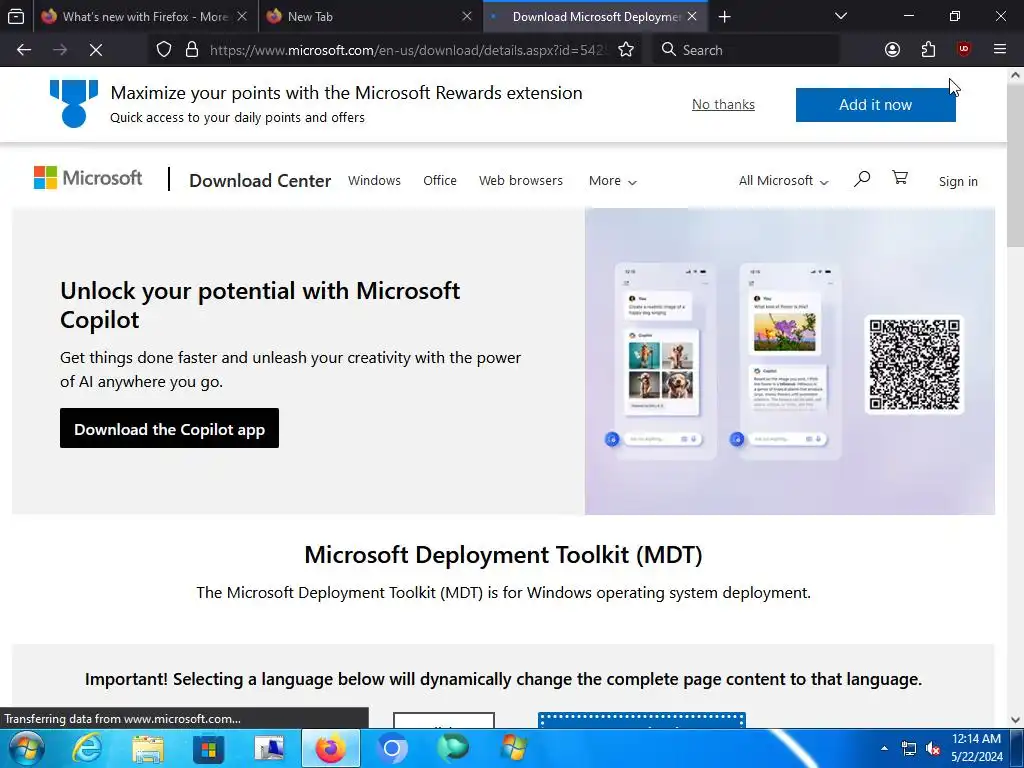
Task: Click the Firefox back arrow button
Action: click(x=24, y=50)
